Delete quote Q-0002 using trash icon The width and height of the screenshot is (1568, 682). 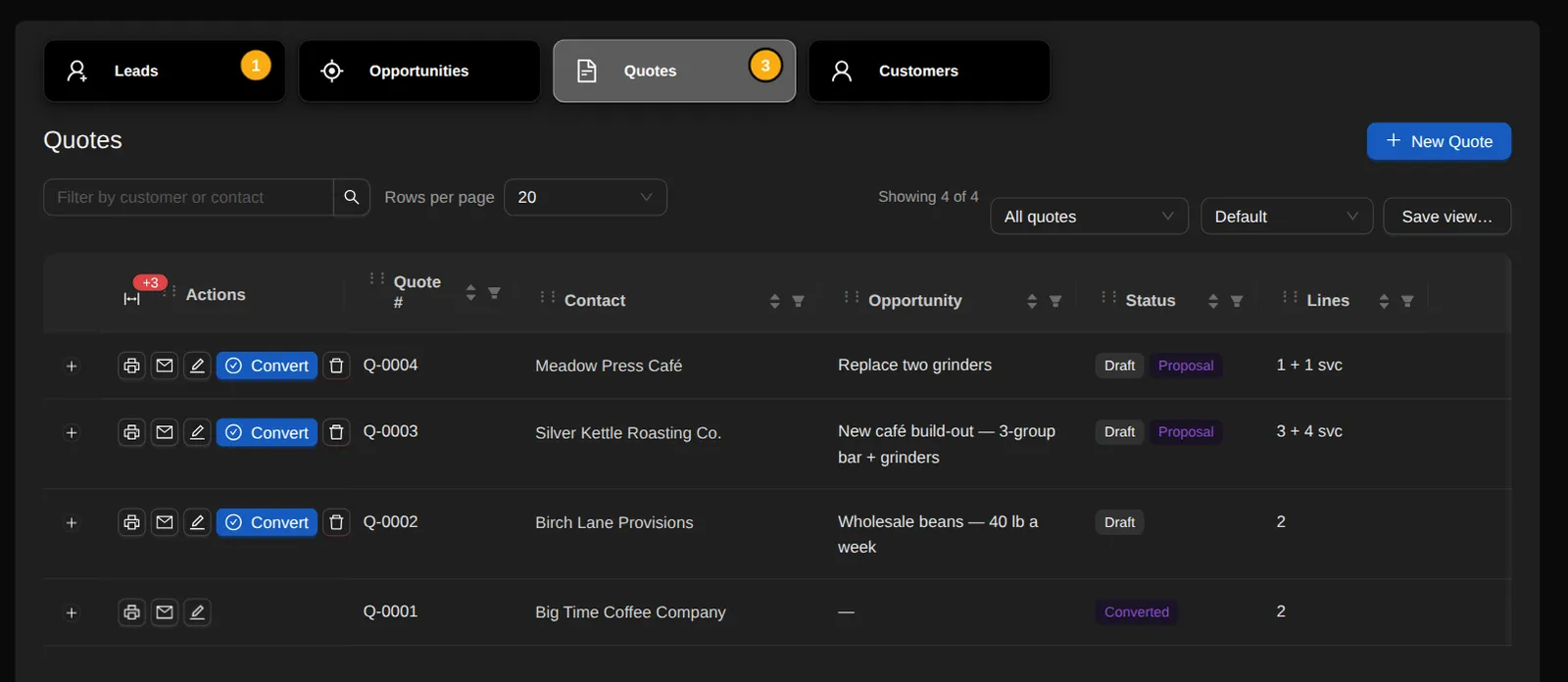click(336, 522)
